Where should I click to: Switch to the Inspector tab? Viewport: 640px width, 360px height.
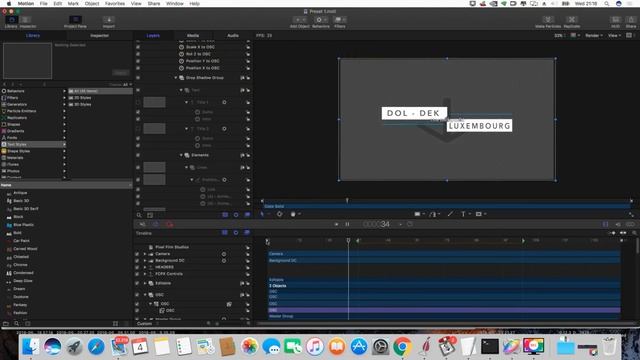point(100,36)
